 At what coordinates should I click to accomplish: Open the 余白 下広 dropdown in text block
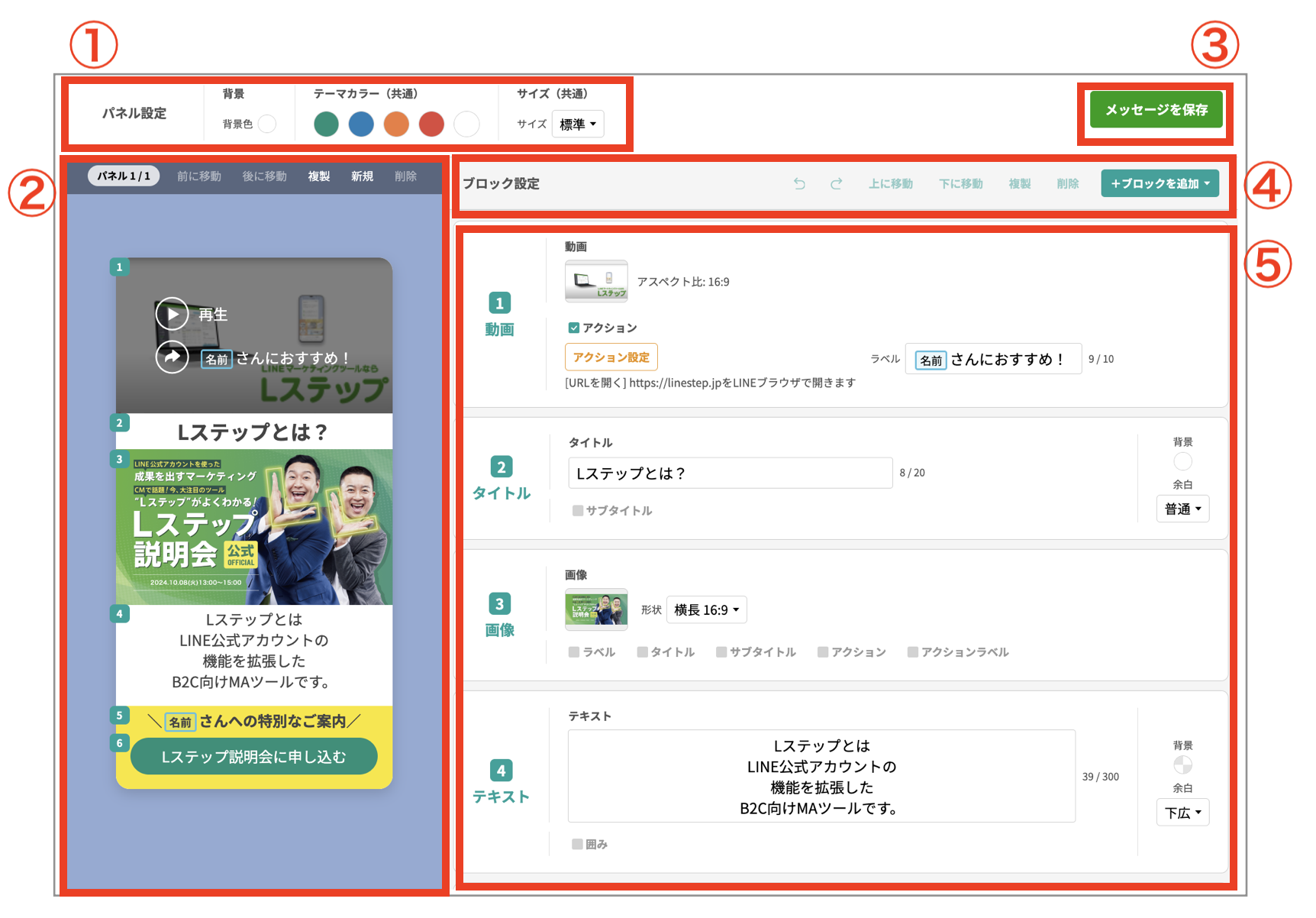(x=1183, y=813)
